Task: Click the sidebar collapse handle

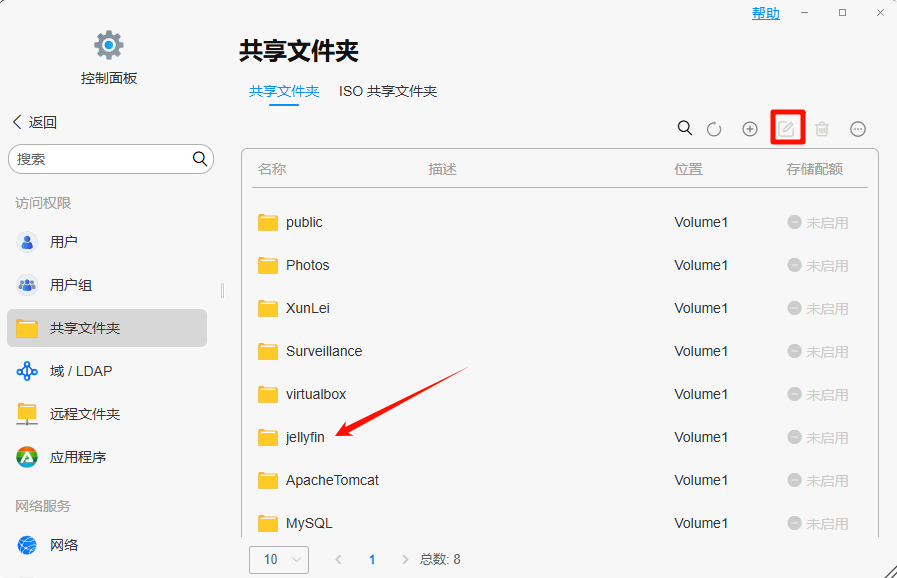Action: [x=223, y=290]
